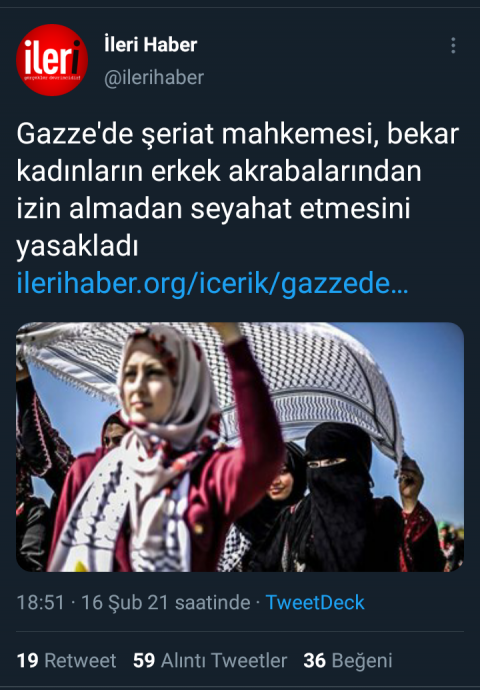Open the attached tweet photo
The height and width of the screenshot is (690, 480).
pos(240,447)
